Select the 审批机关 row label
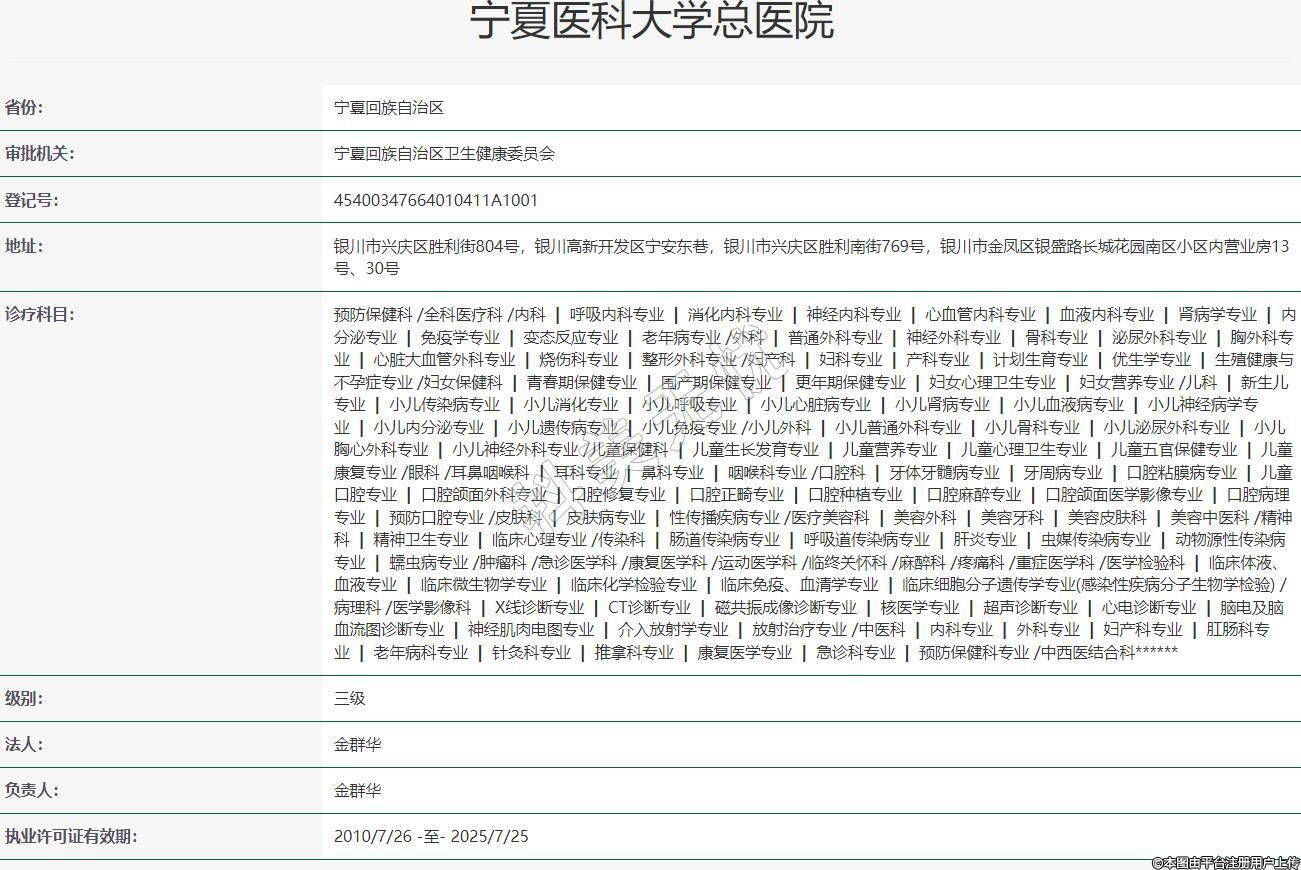The height and width of the screenshot is (870, 1301). click(39, 154)
